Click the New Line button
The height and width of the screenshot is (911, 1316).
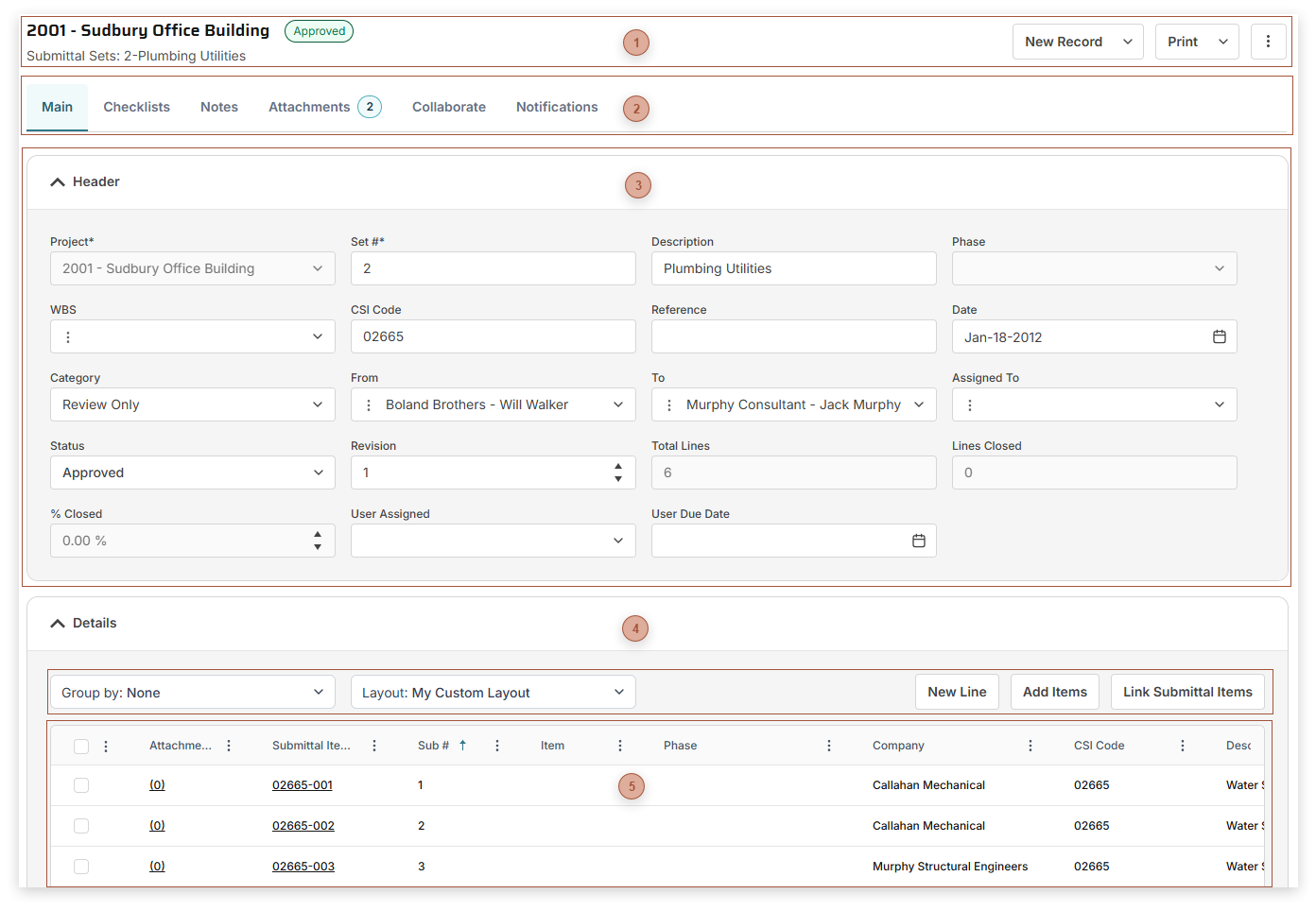[956, 692]
